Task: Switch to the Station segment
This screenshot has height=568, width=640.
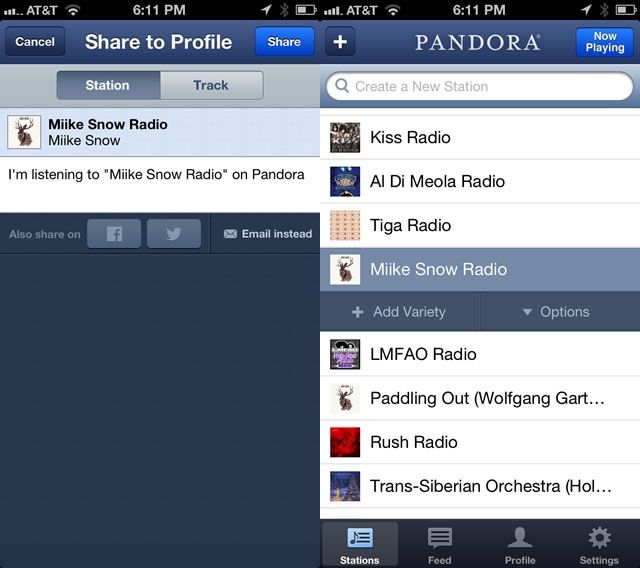Action: (x=107, y=85)
